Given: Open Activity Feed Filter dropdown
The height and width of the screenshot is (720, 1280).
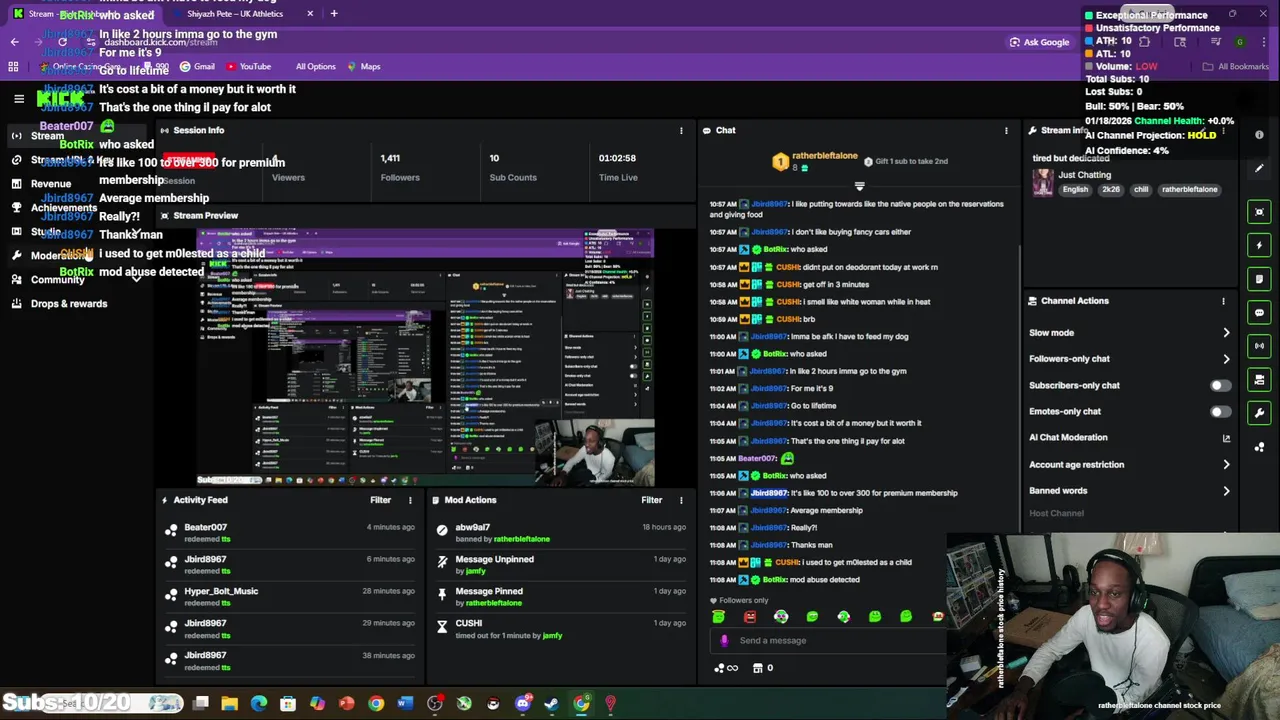Looking at the screenshot, I should coord(381,500).
